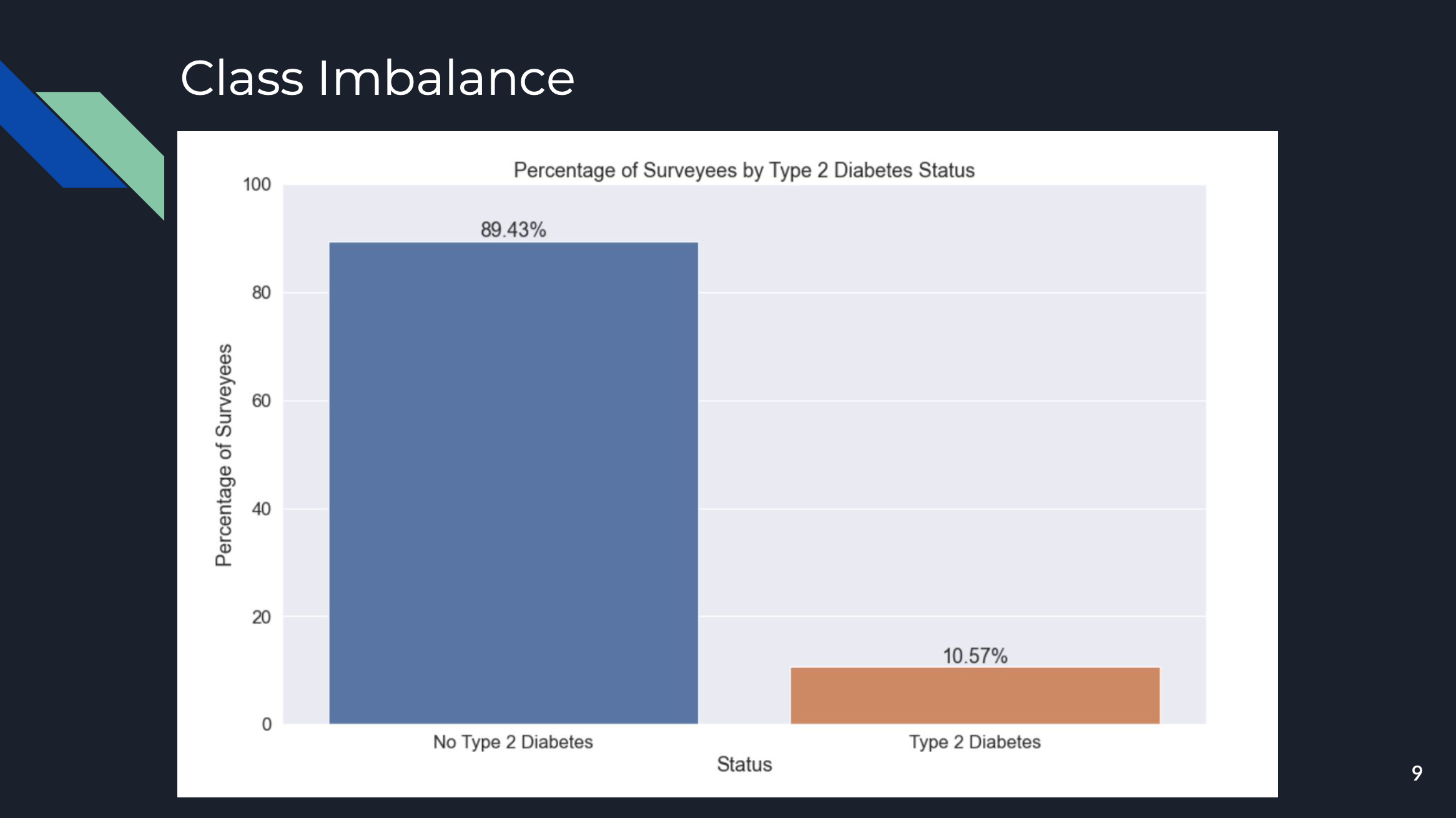The height and width of the screenshot is (818, 1456).
Task: Click the 89.43% bar label
Action: click(513, 230)
